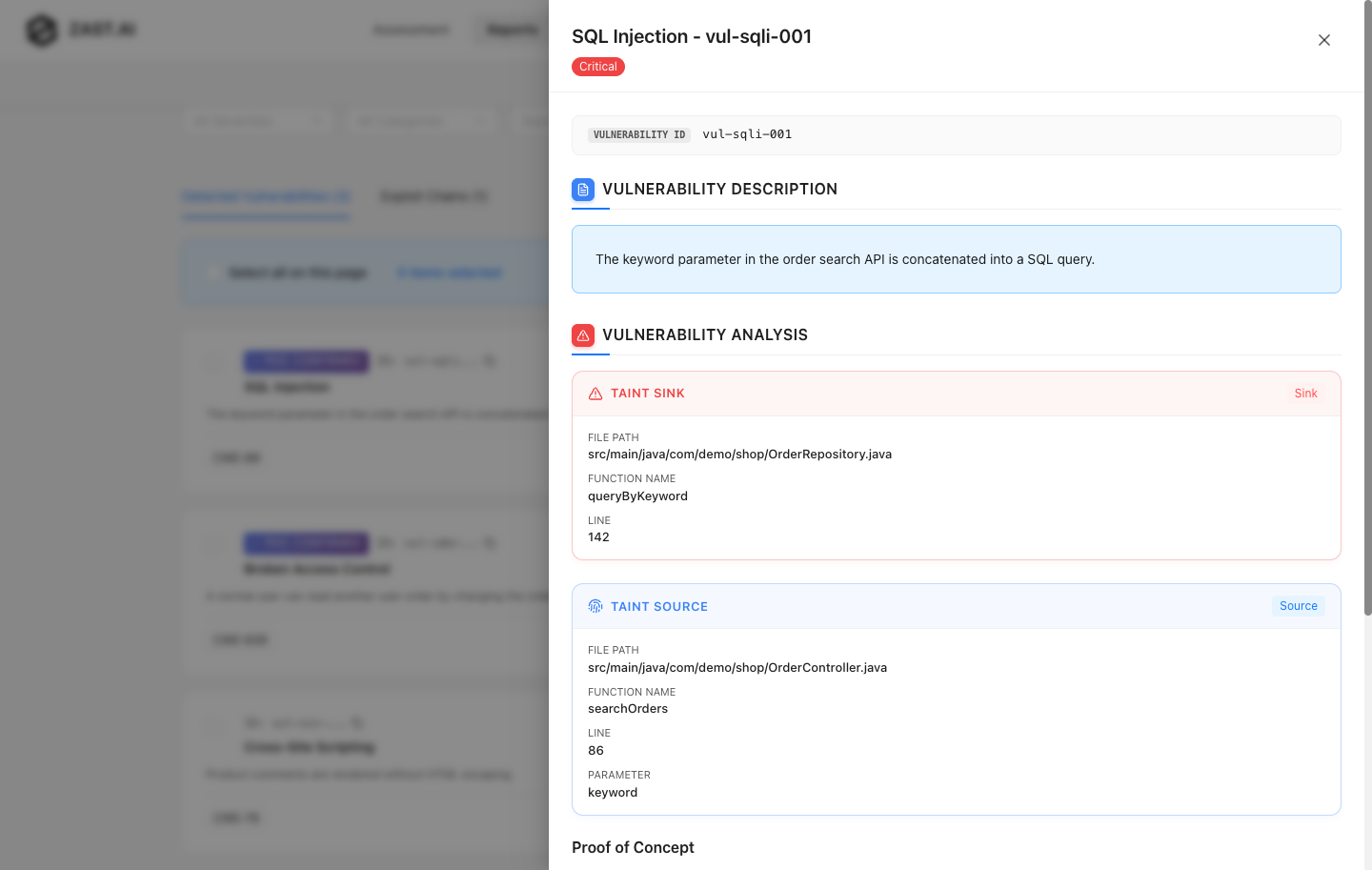Click the VULNERABILITY ANALYSIS section heading
This screenshot has height=870, width=1372.
point(705,335)
